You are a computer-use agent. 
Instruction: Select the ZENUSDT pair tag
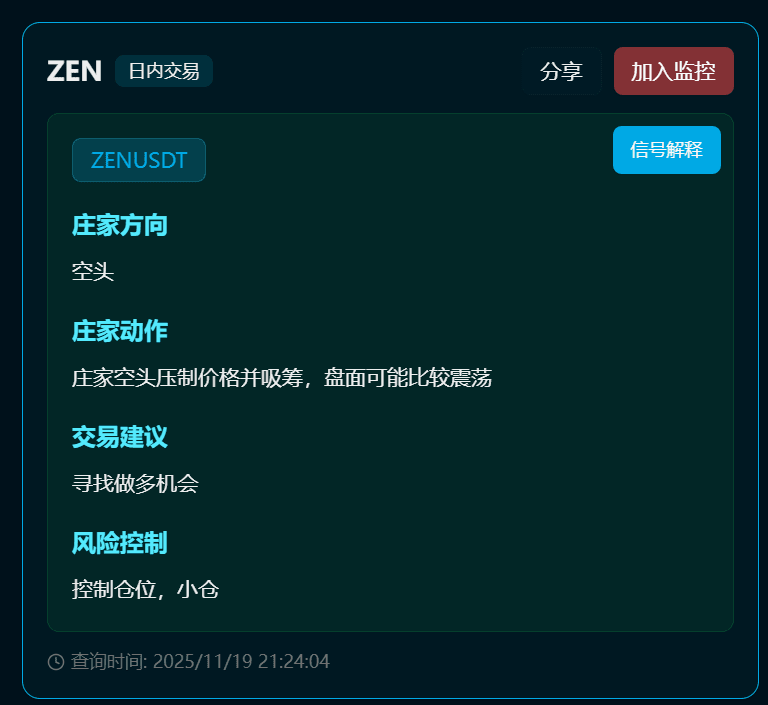[x=139, y=160]
